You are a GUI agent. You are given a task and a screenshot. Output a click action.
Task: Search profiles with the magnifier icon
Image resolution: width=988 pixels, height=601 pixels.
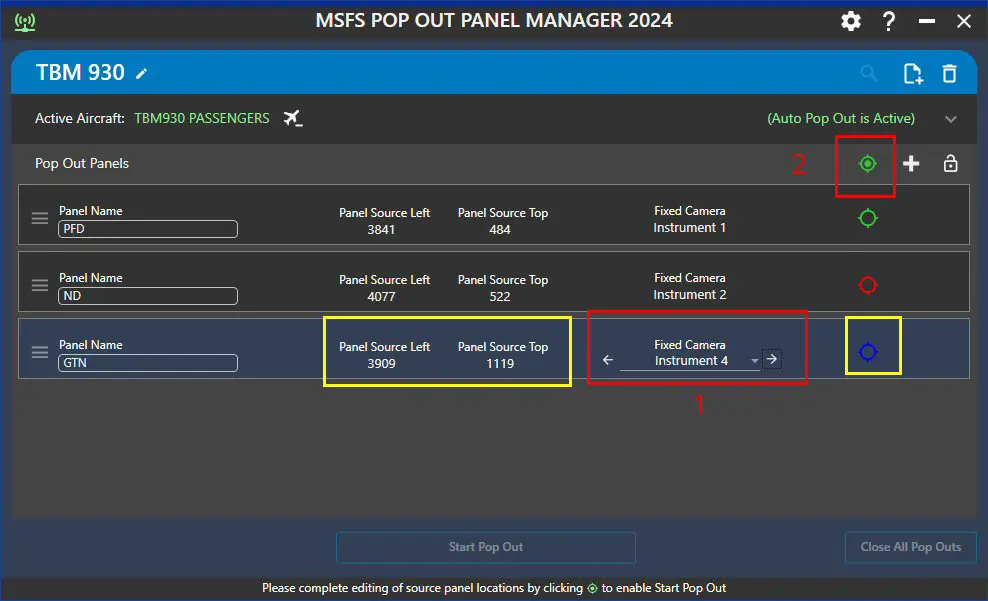(x=869, y=74)
